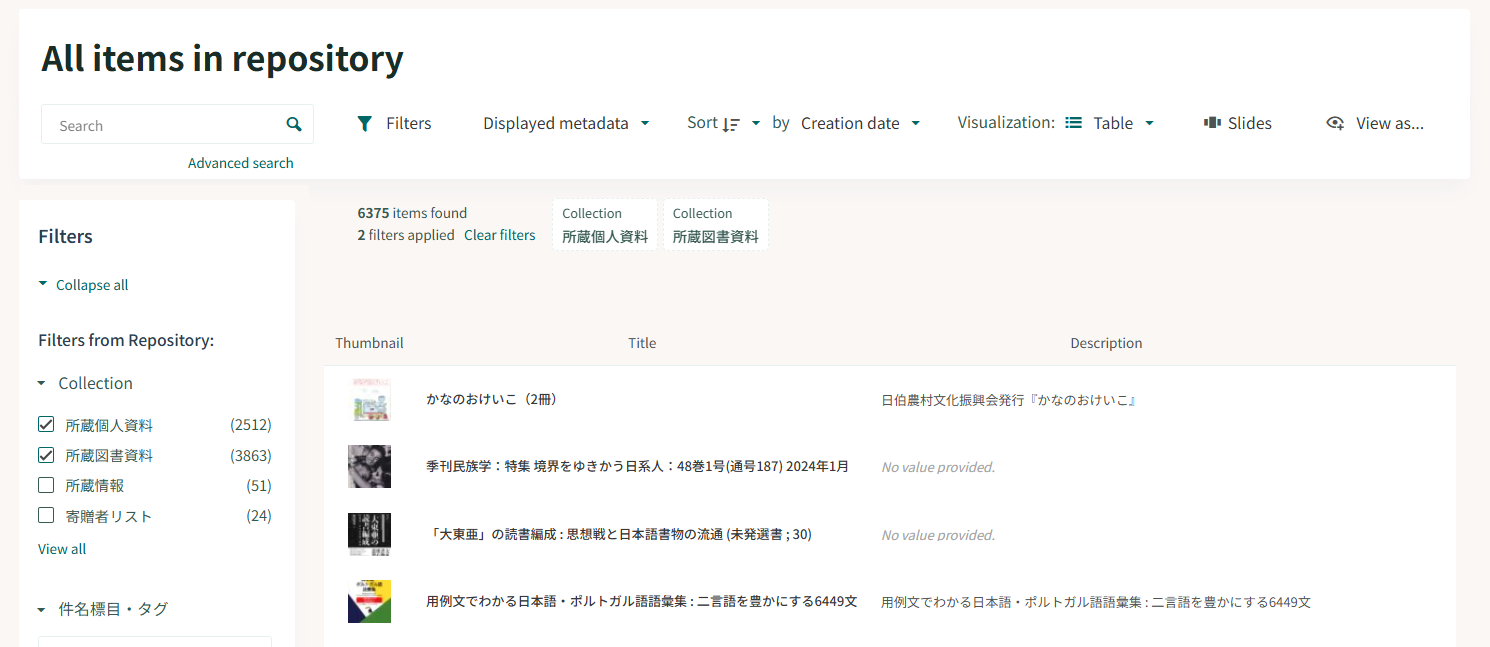Open the Creation date sort dropdown
Screen dimensions: 1490x647
(860, 123)
